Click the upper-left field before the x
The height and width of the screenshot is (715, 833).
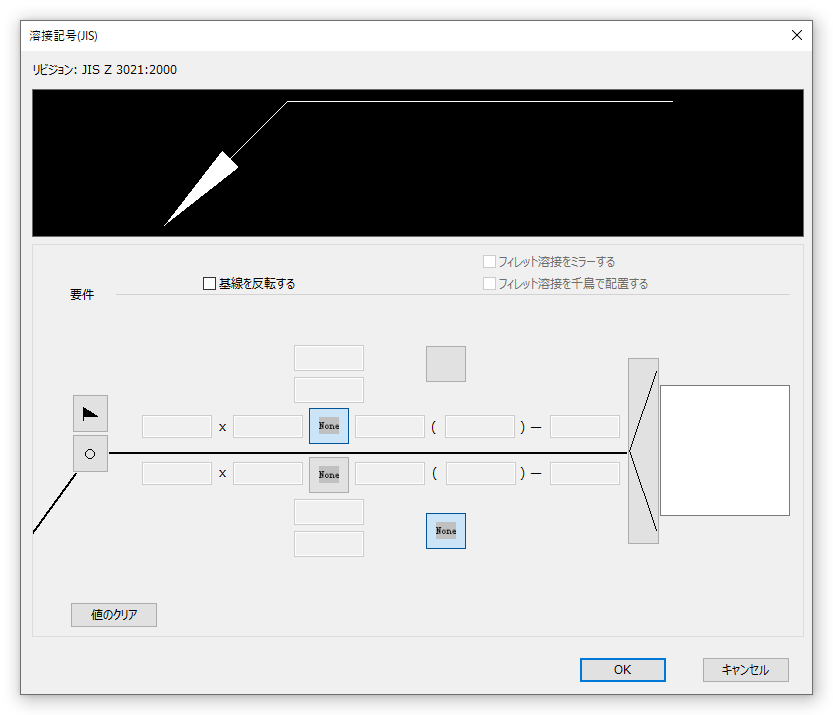(x=177, y=427)
